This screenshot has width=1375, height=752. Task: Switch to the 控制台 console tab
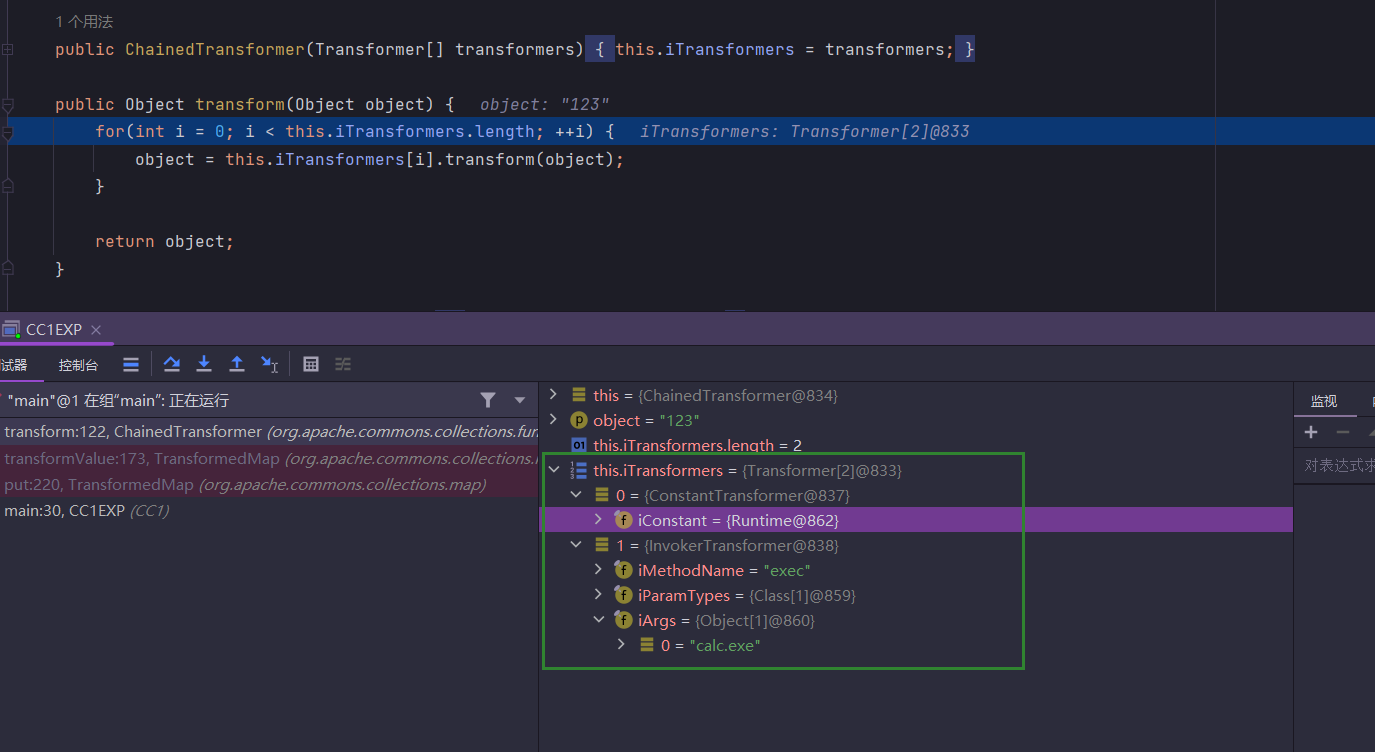tap(79, 365)
